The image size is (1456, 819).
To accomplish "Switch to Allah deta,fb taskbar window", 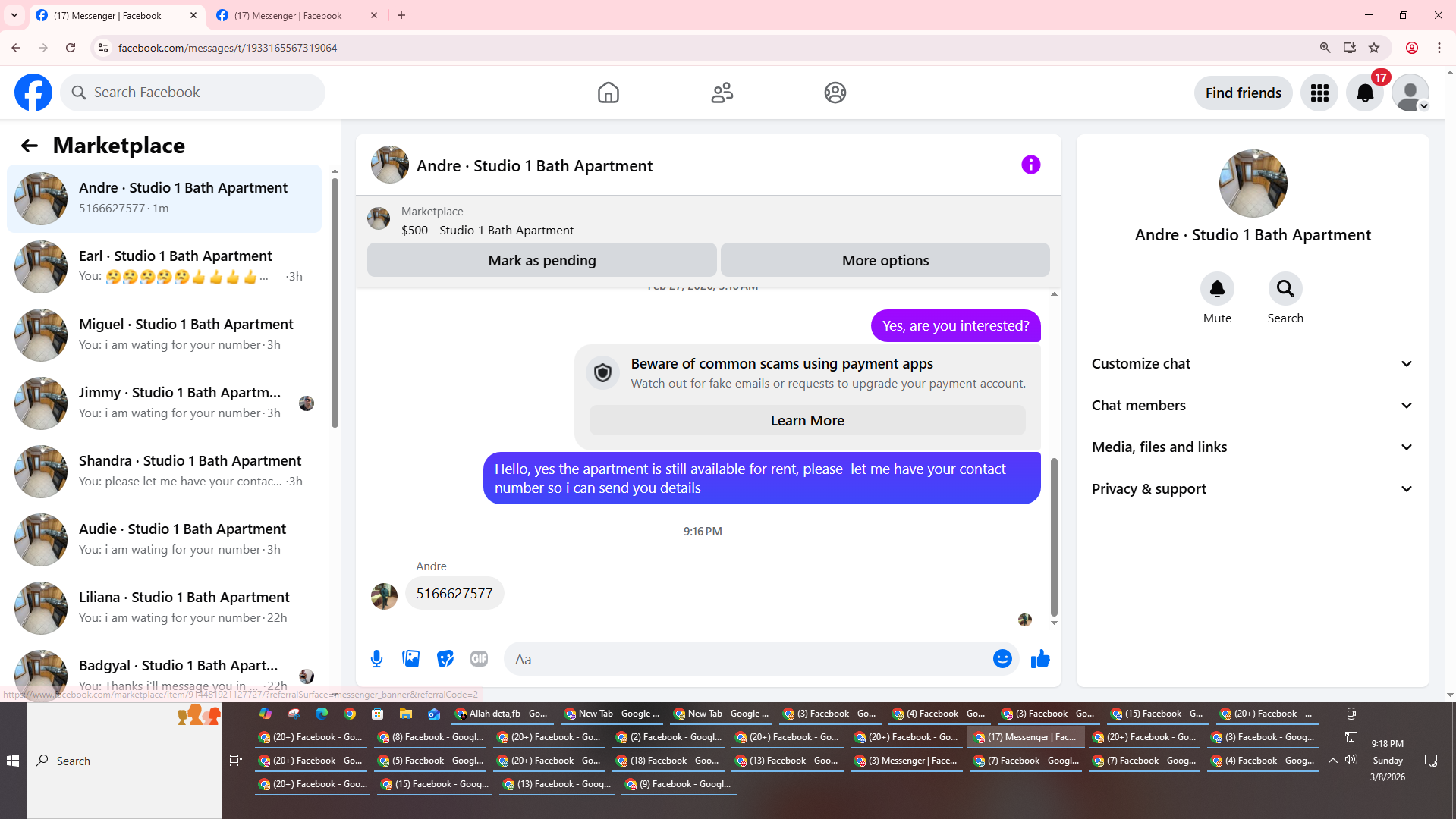I will (503, 714).
